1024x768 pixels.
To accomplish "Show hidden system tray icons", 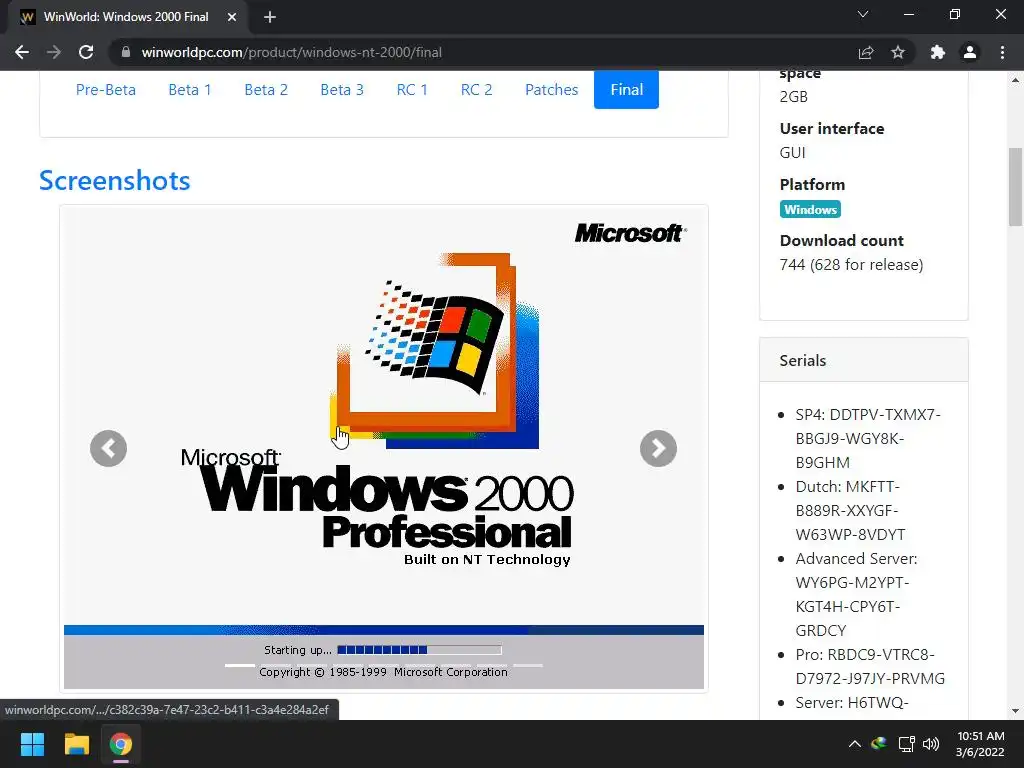I will (x=854, y=744).
